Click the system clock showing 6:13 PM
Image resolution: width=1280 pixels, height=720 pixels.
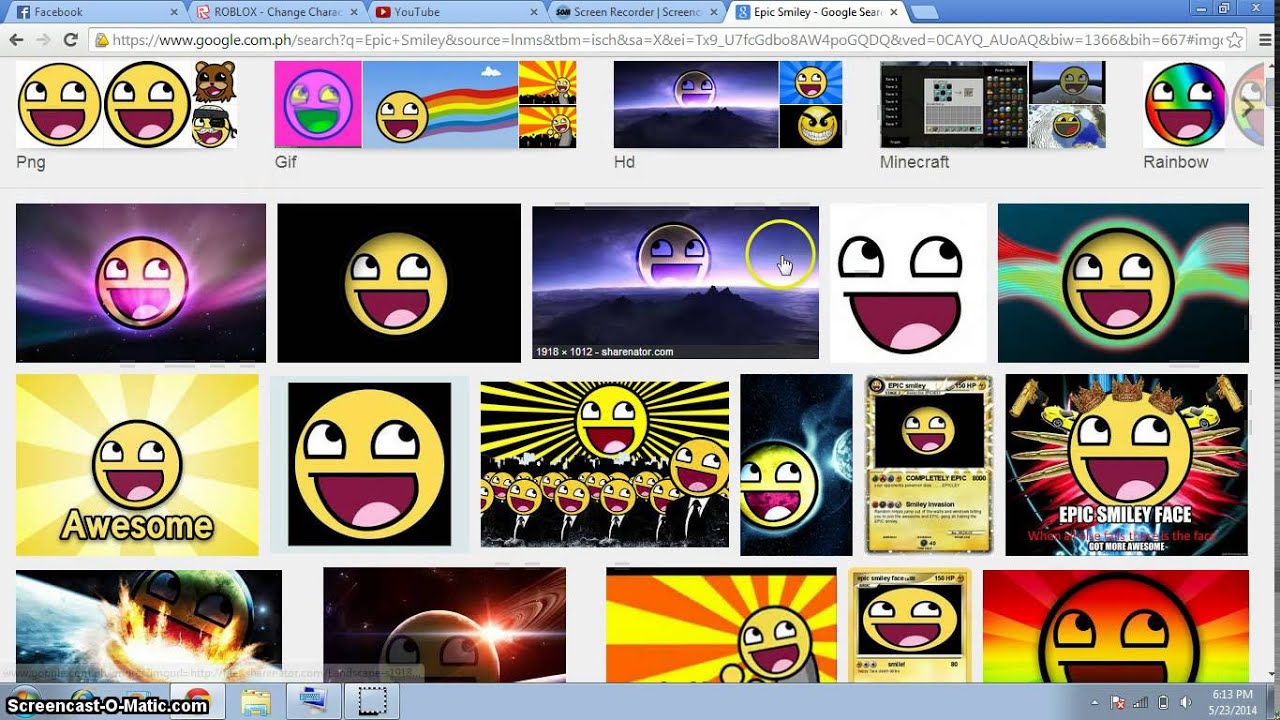coord(1232,702)
